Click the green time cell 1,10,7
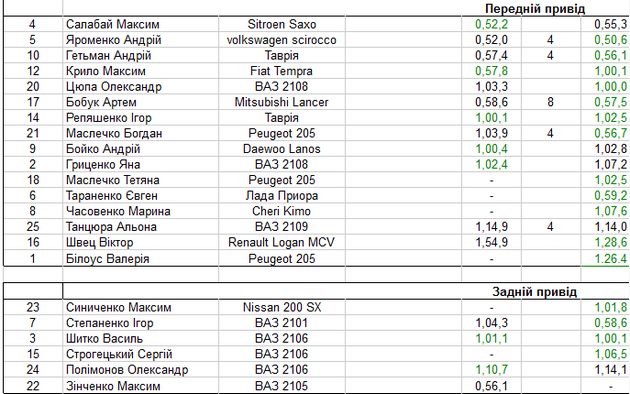 pyautogui.click(x=491, y=370)
